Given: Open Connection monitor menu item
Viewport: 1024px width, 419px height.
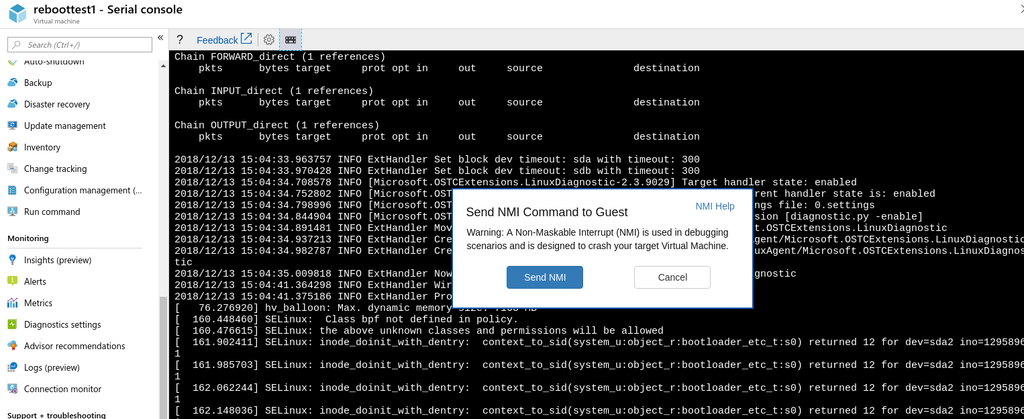Looking at the screenshot, I should [63, 389].
